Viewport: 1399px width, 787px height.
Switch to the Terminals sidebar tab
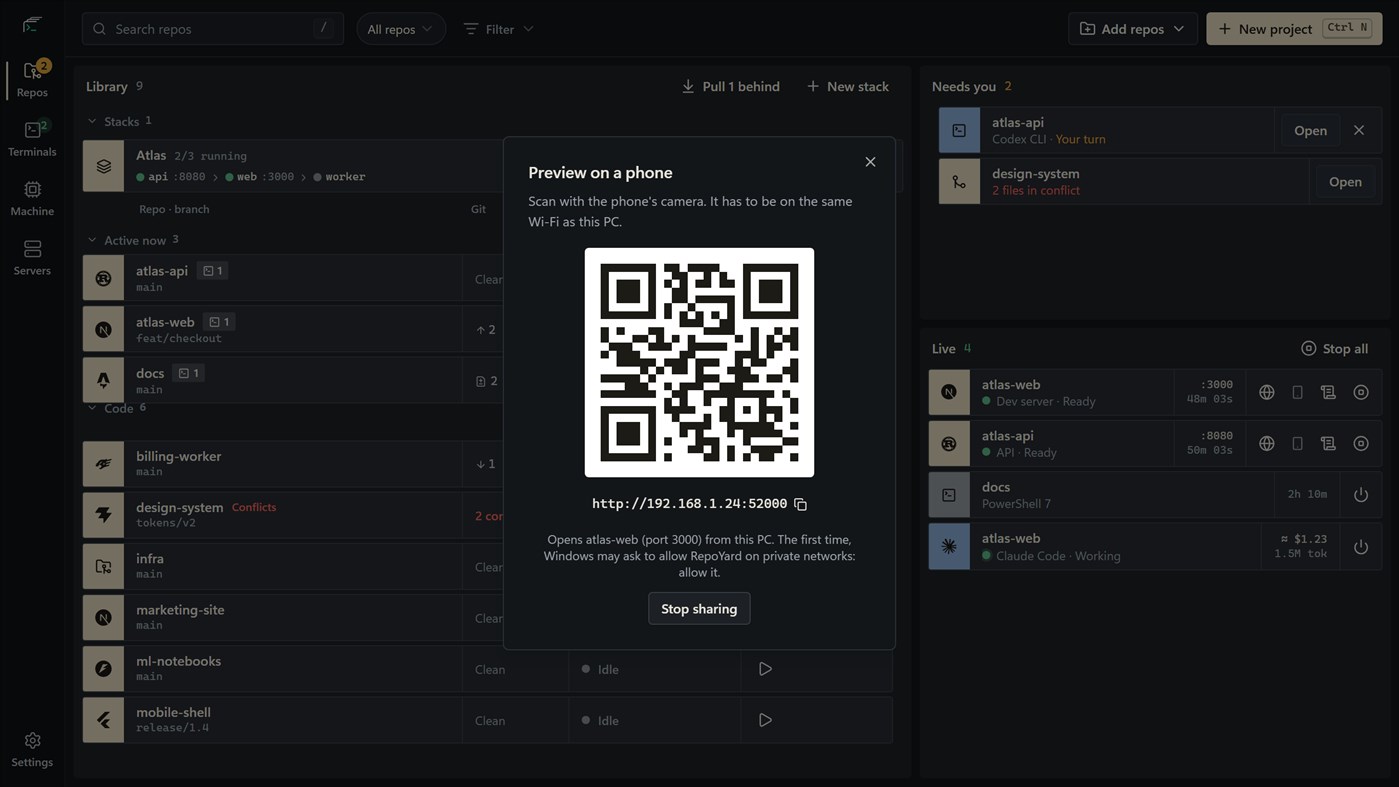tap(32, 139)
